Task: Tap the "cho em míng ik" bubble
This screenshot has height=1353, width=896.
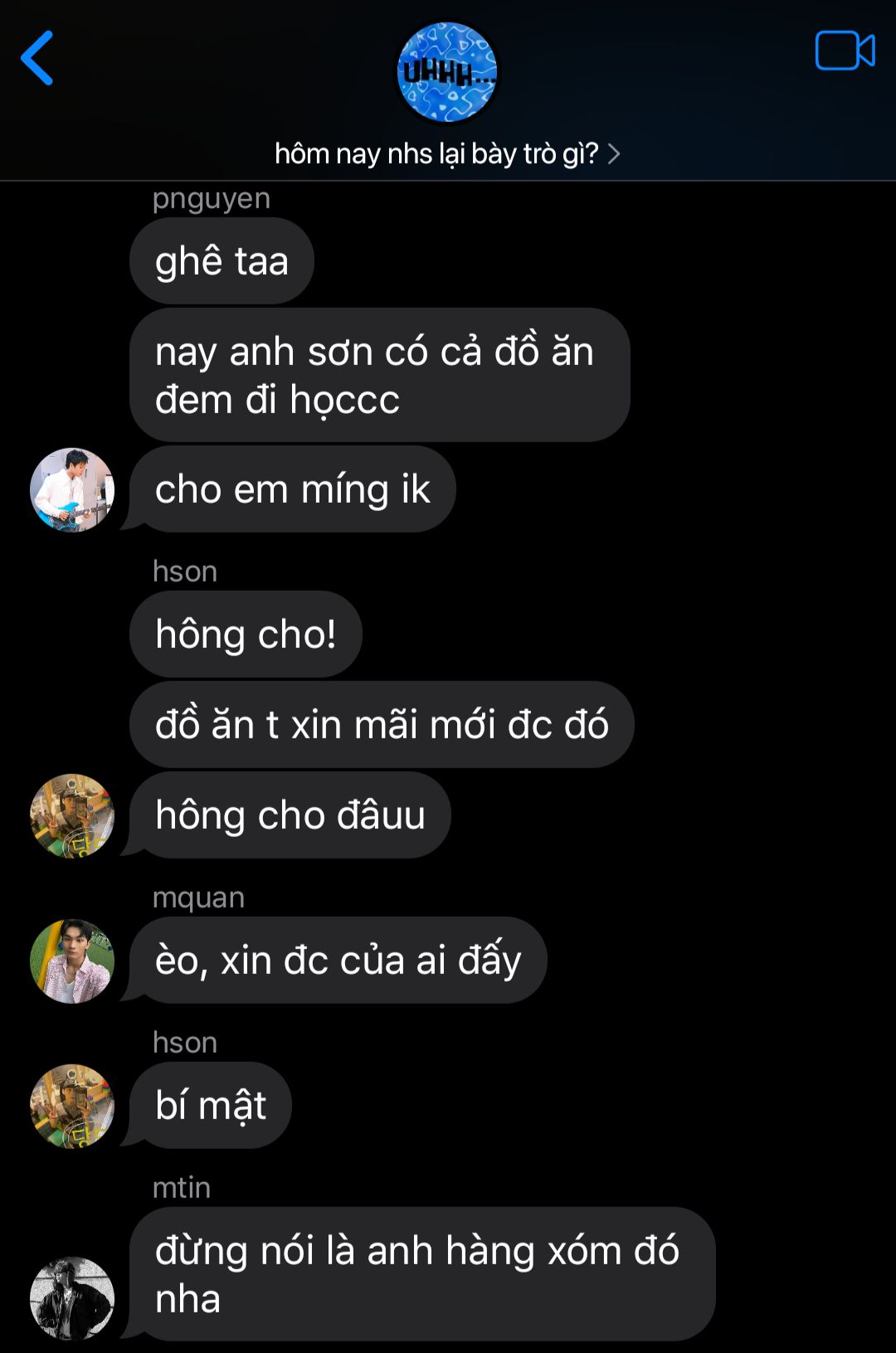Action: [x=292, y=489]
